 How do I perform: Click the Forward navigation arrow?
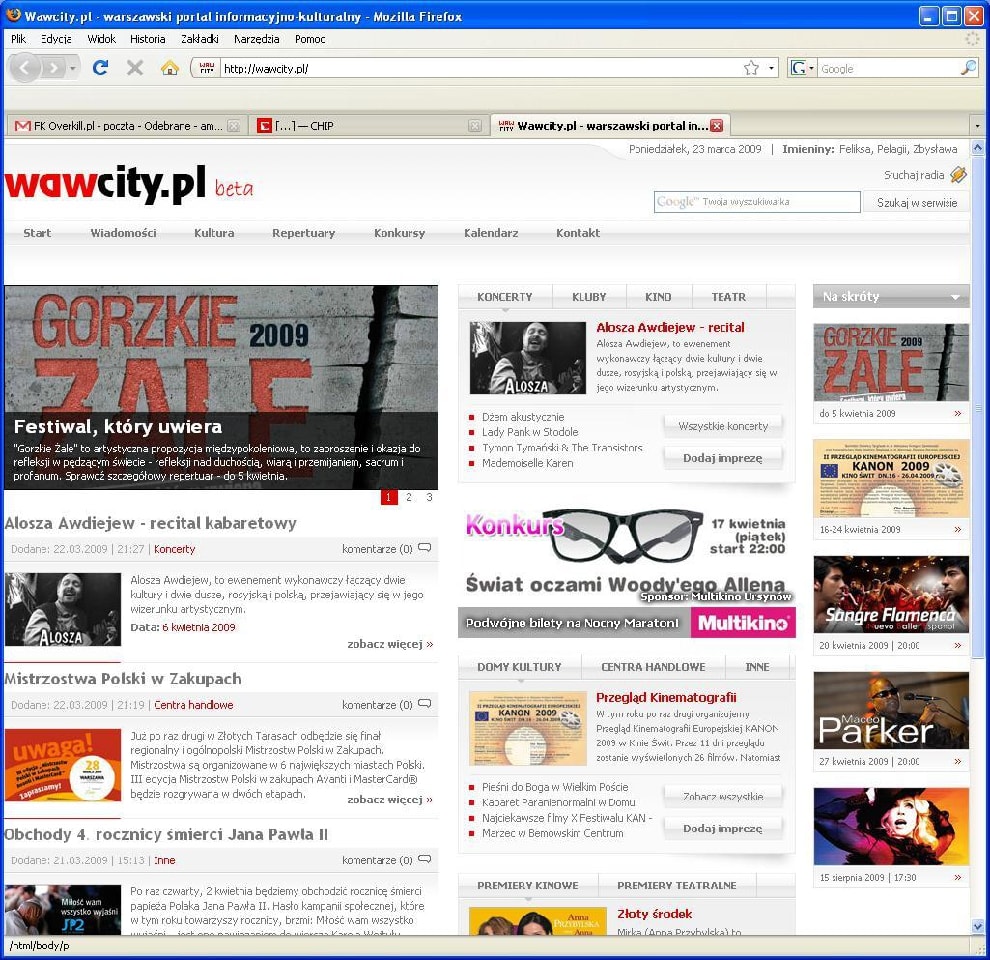pyautogui.click(x=54, y=68)
